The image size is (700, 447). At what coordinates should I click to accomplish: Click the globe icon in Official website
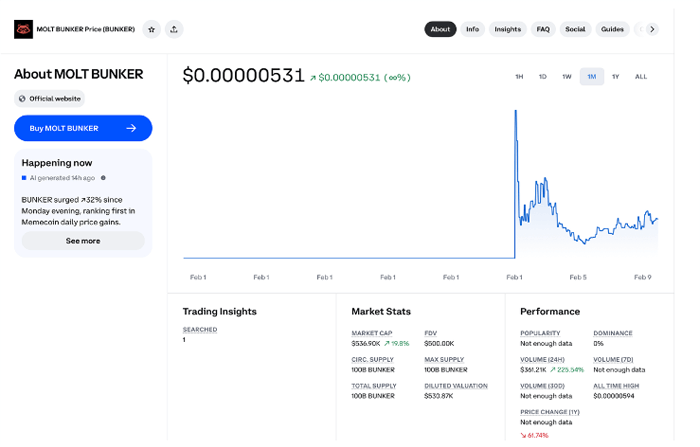point(22,99)
